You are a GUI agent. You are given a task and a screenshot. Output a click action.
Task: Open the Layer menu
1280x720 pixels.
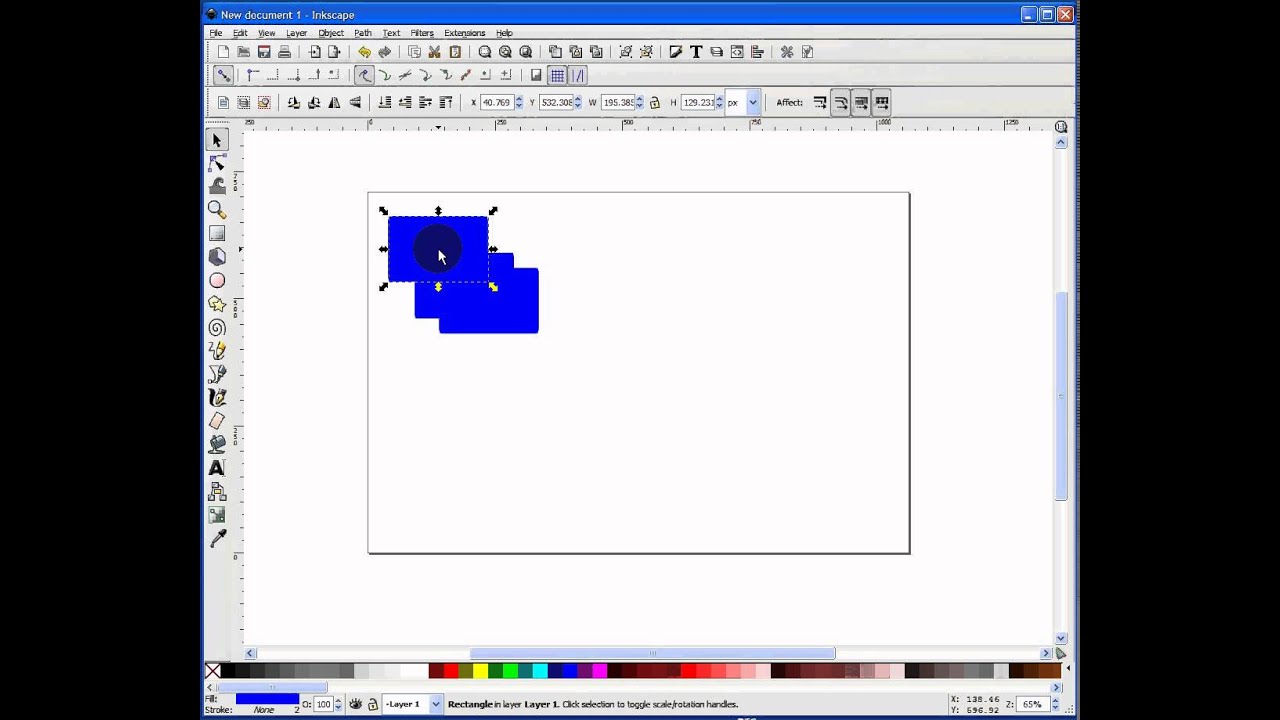[297, 33]
